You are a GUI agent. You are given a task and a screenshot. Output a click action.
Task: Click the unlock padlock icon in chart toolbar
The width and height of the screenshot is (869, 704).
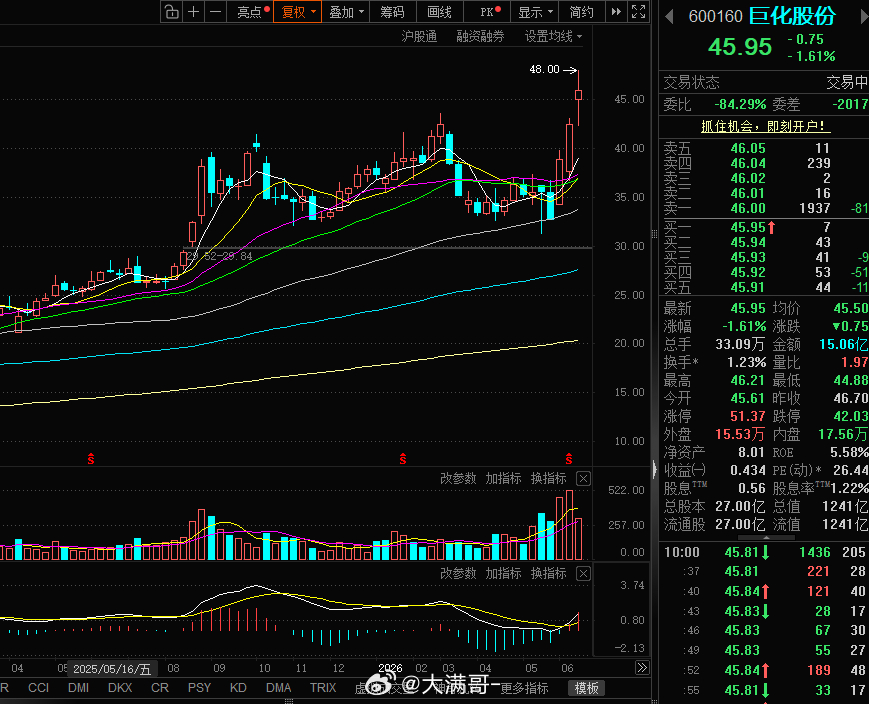click(172, 12)
